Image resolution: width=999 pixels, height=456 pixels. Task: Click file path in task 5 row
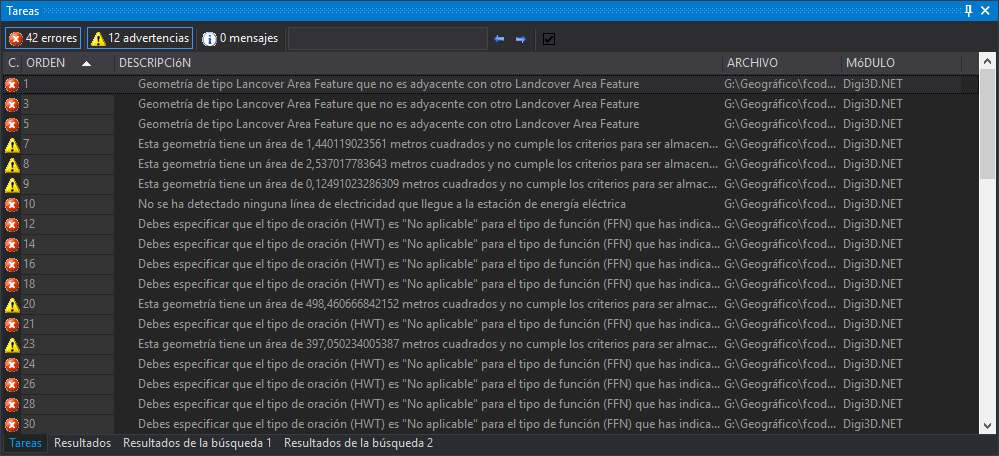coord(780,124)
